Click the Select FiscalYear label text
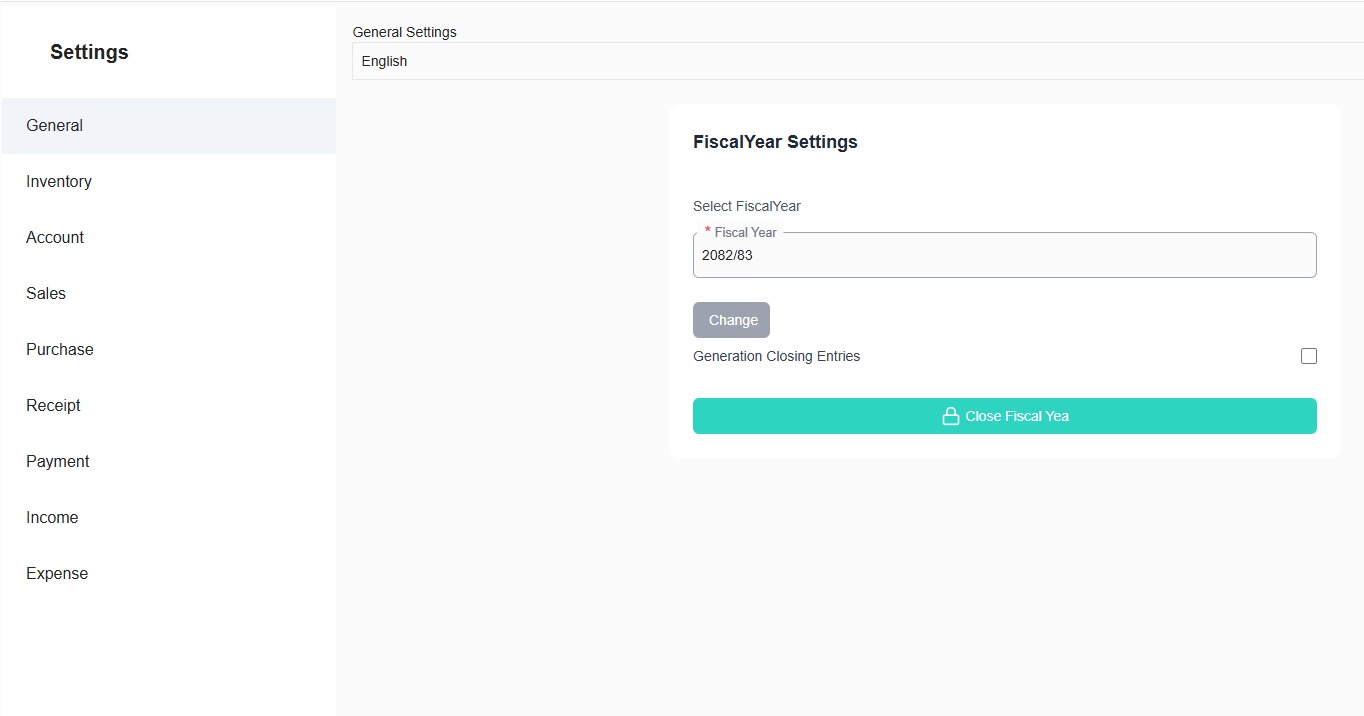1364x716 pixels. pyautogui.click(x=747, y=206)
